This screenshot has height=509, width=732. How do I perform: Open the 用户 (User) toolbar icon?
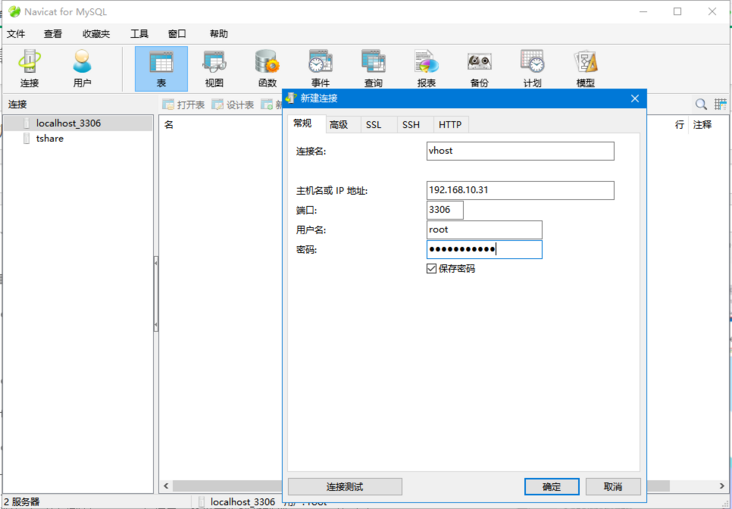(82, 69)
